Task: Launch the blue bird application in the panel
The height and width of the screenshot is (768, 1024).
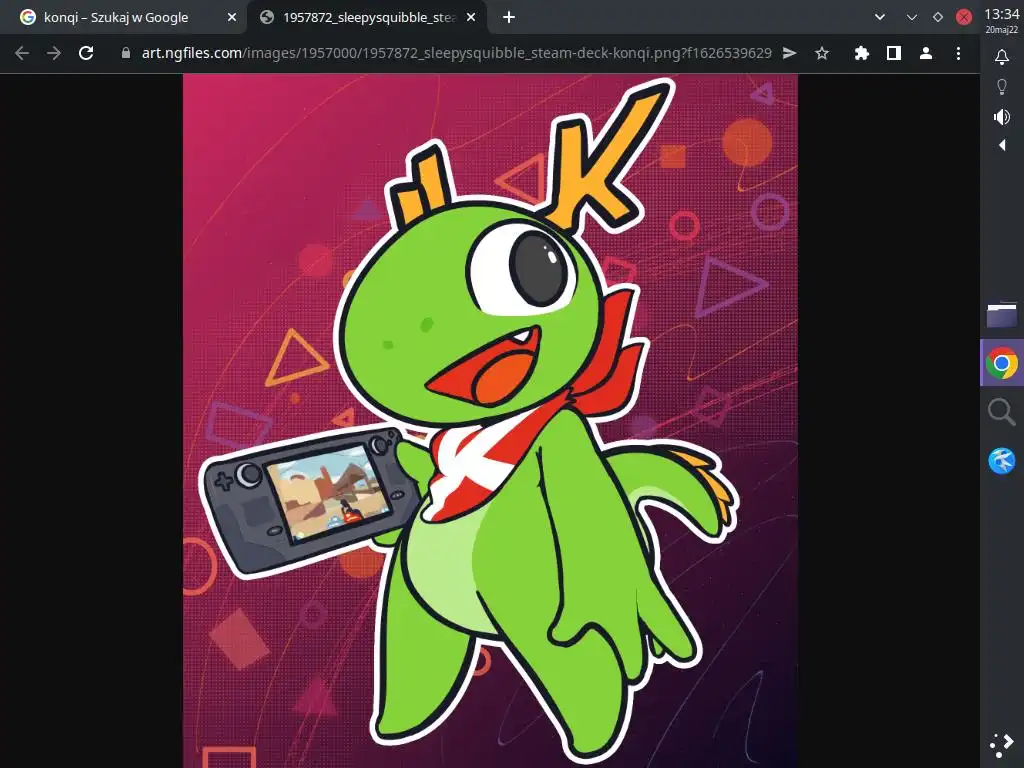Action: pyautogui.click(x=1002, y=460)
